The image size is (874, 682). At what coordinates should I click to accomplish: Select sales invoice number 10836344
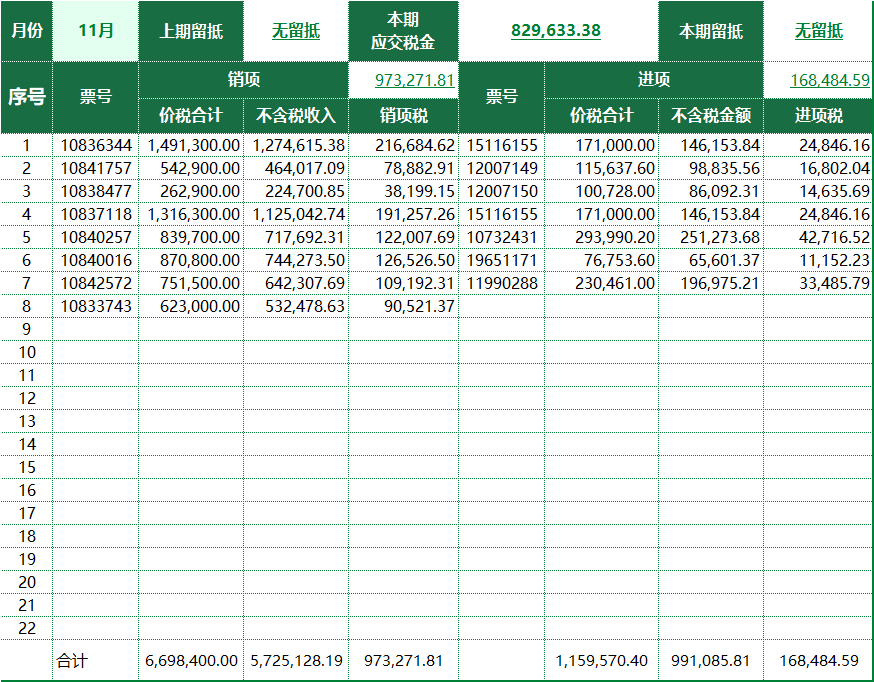96,146
